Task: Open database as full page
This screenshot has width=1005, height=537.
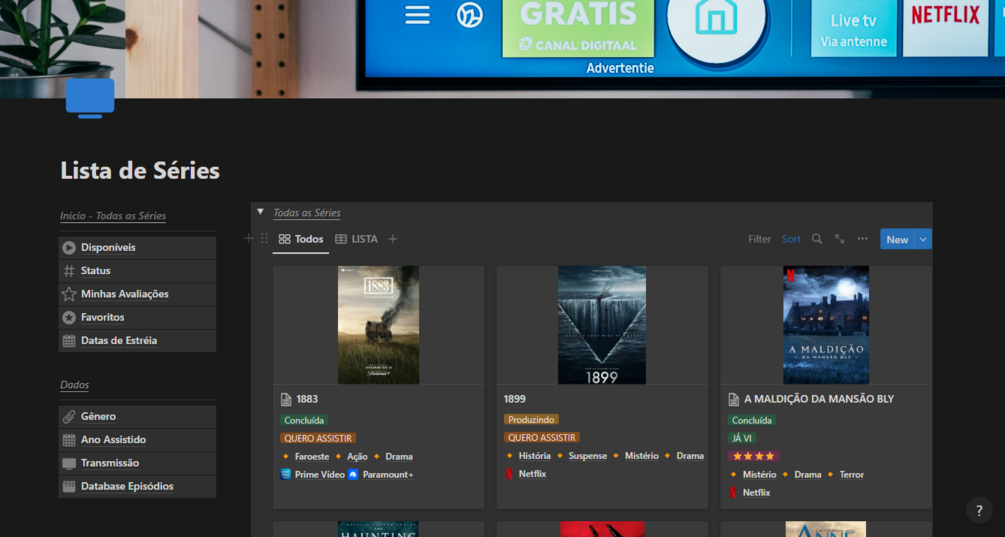Action: point(840,239)
